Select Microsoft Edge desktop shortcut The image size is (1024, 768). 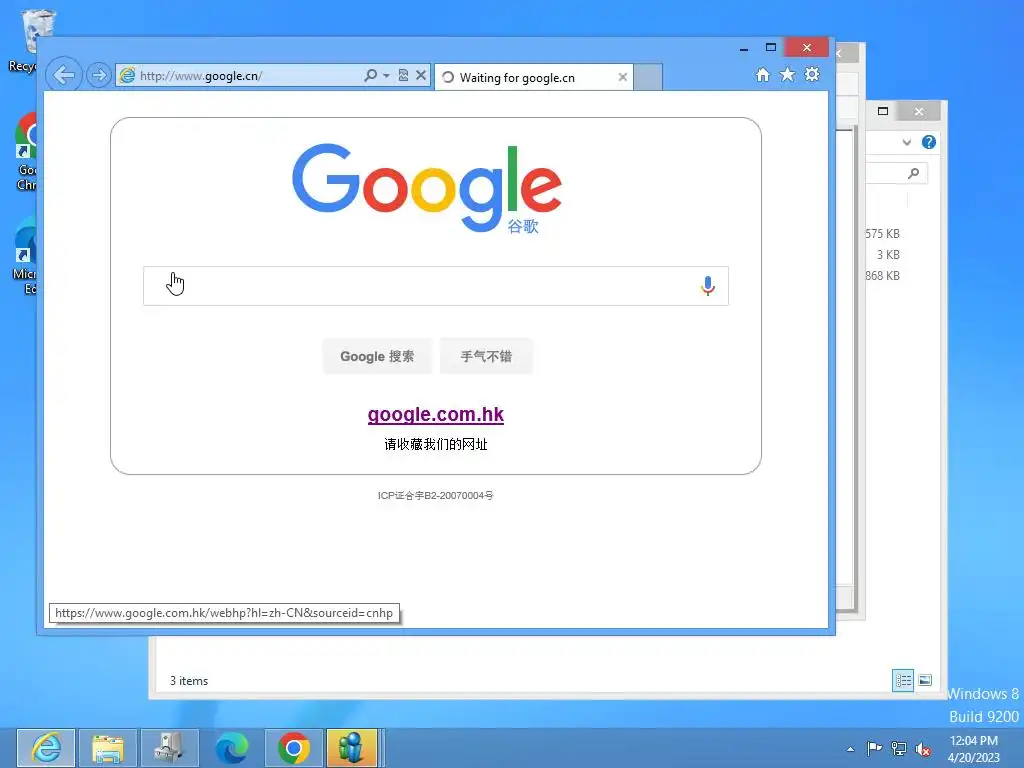tap(25, 256)
